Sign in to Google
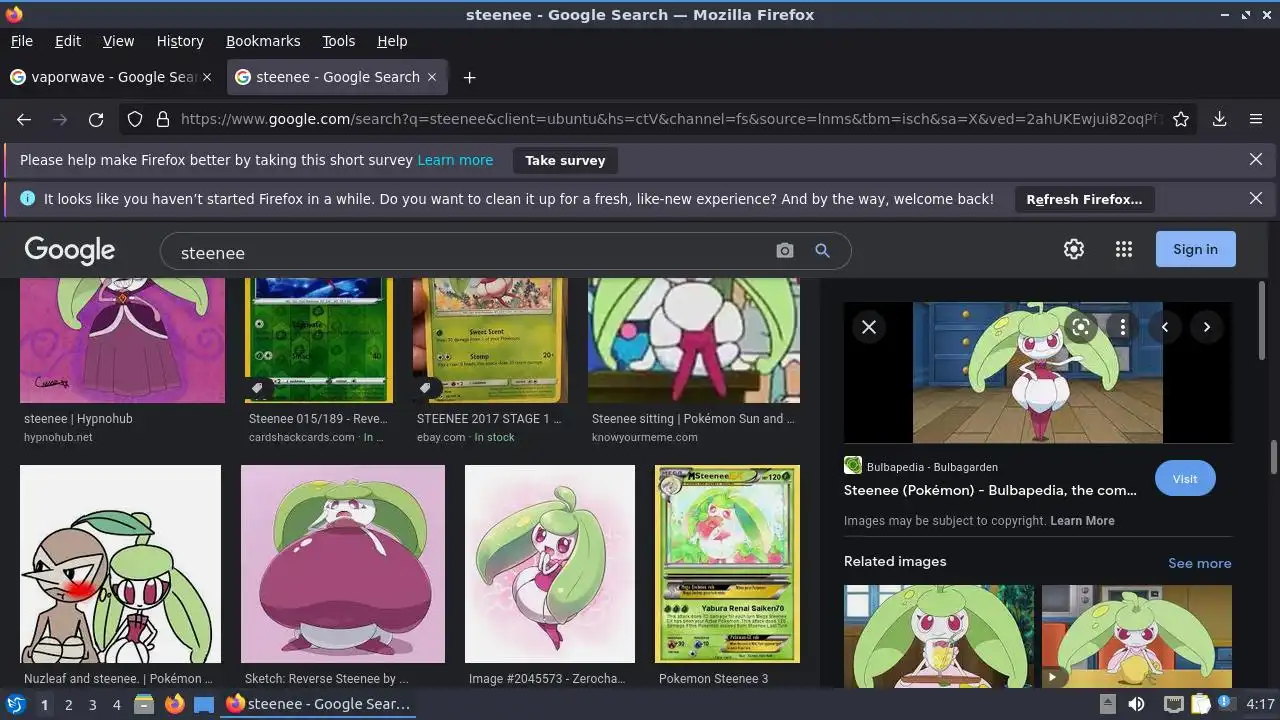Screen dimensions: 1280x720 click(1196, 249)
